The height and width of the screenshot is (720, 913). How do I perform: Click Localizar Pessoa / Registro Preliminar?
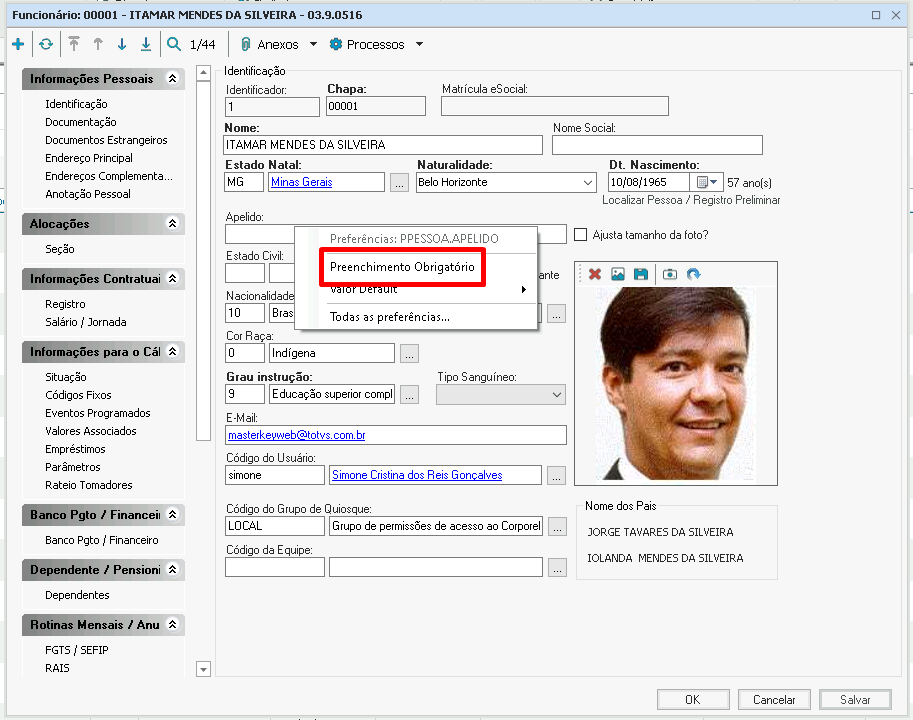pyautogui.click(x=691, y=200)
